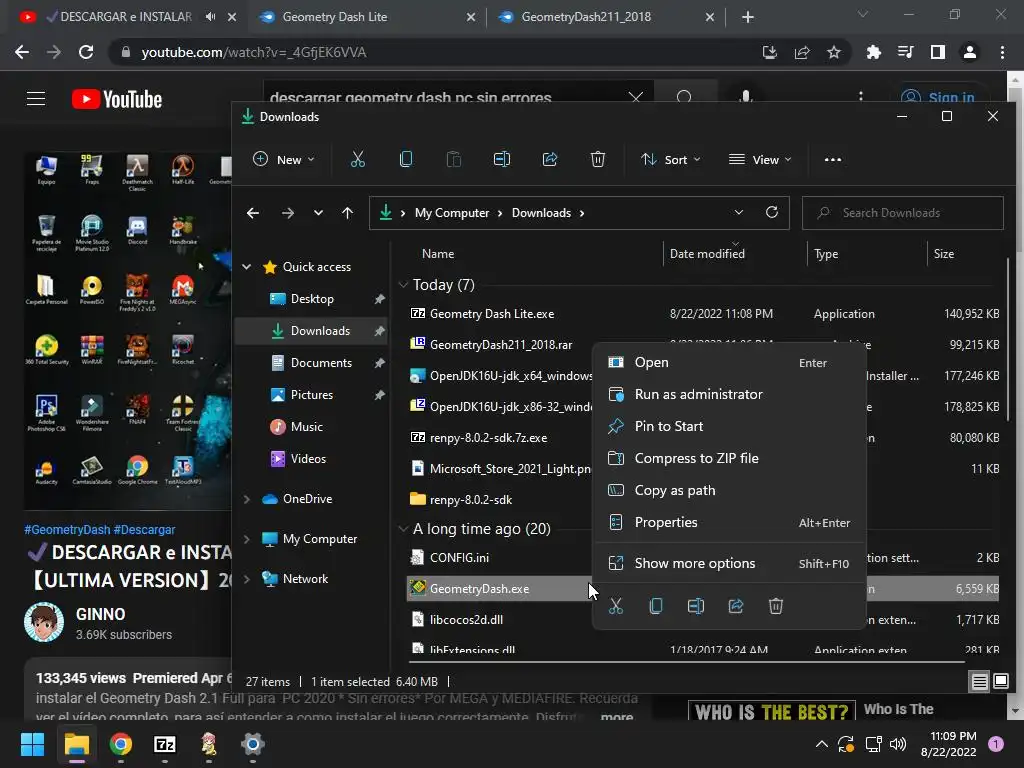Switch to Geometry Dash Lite browser tab

366,17
